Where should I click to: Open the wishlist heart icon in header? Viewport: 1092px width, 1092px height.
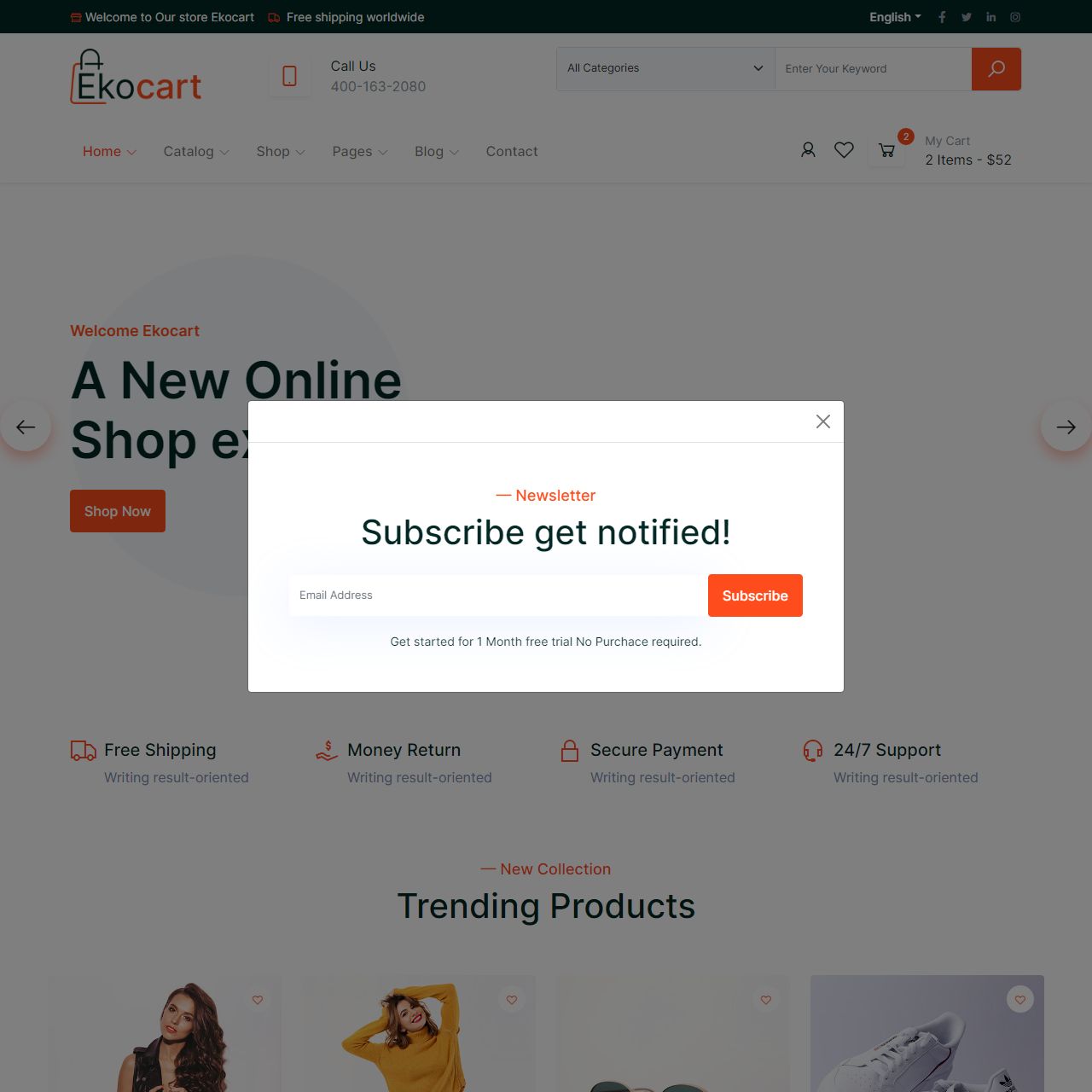click(844, 150)
